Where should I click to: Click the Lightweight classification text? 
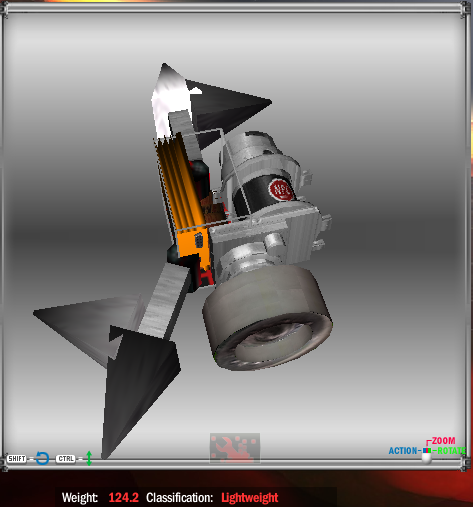(250, 498)
